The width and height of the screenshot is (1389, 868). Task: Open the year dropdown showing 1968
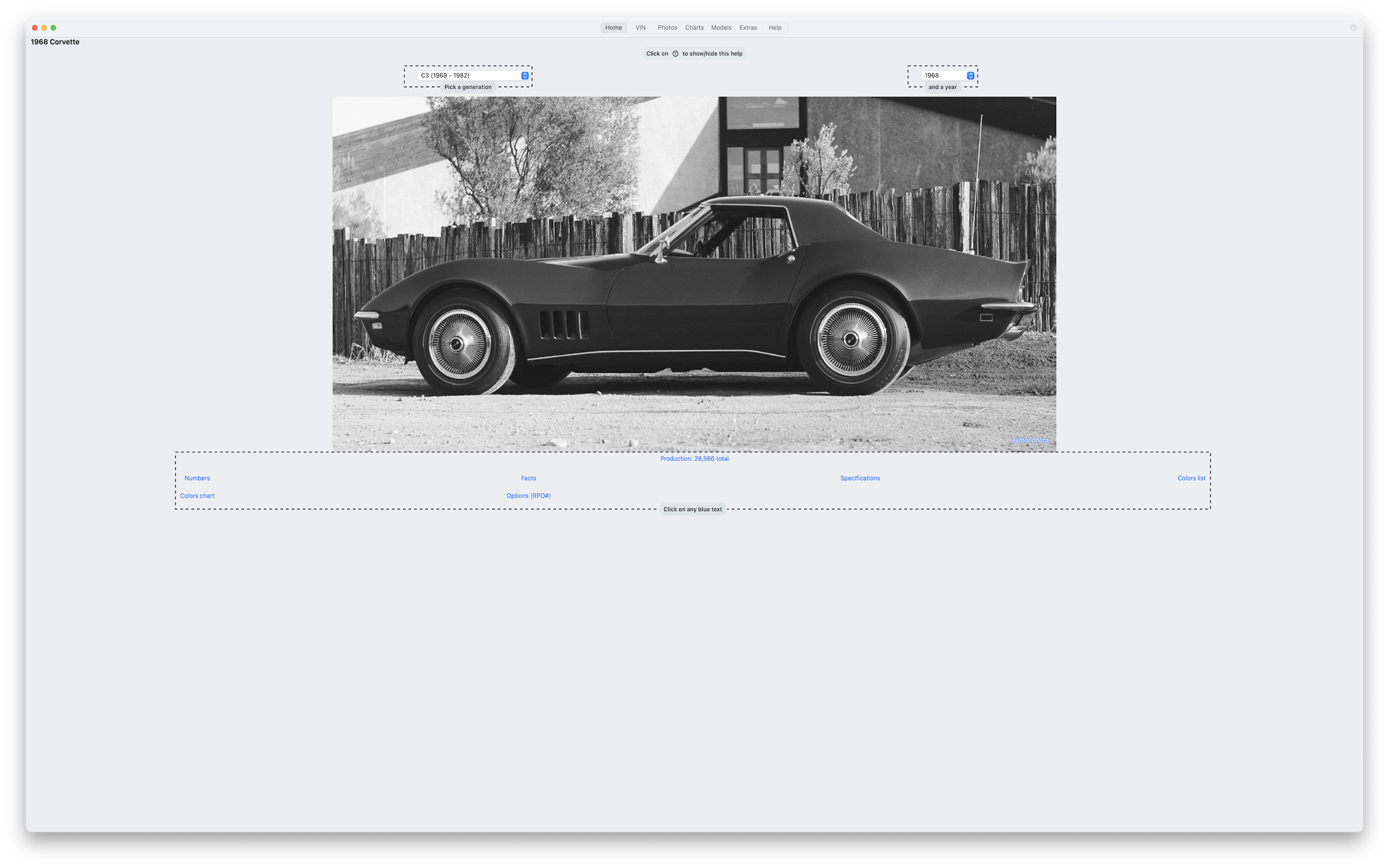(947, 75)
